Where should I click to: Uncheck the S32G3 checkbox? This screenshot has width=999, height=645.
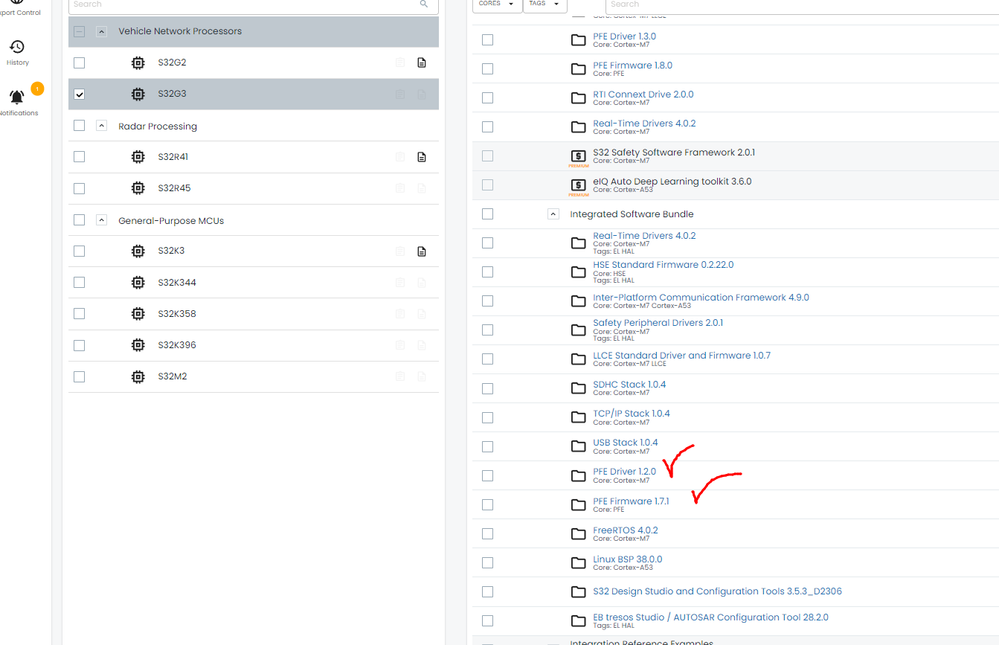pyautogui.click(x=79, y=94)
